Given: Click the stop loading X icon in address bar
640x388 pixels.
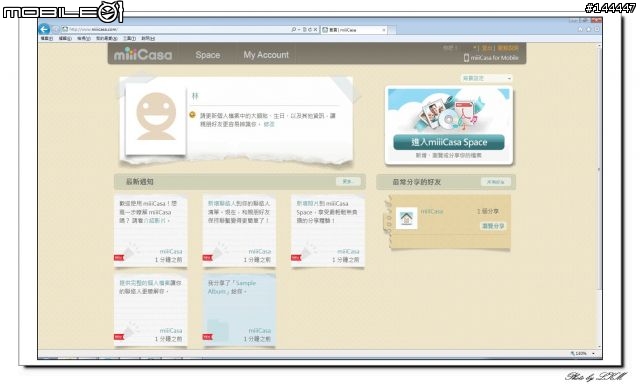Looking at the screenshot, I should [x=315, y=30].
